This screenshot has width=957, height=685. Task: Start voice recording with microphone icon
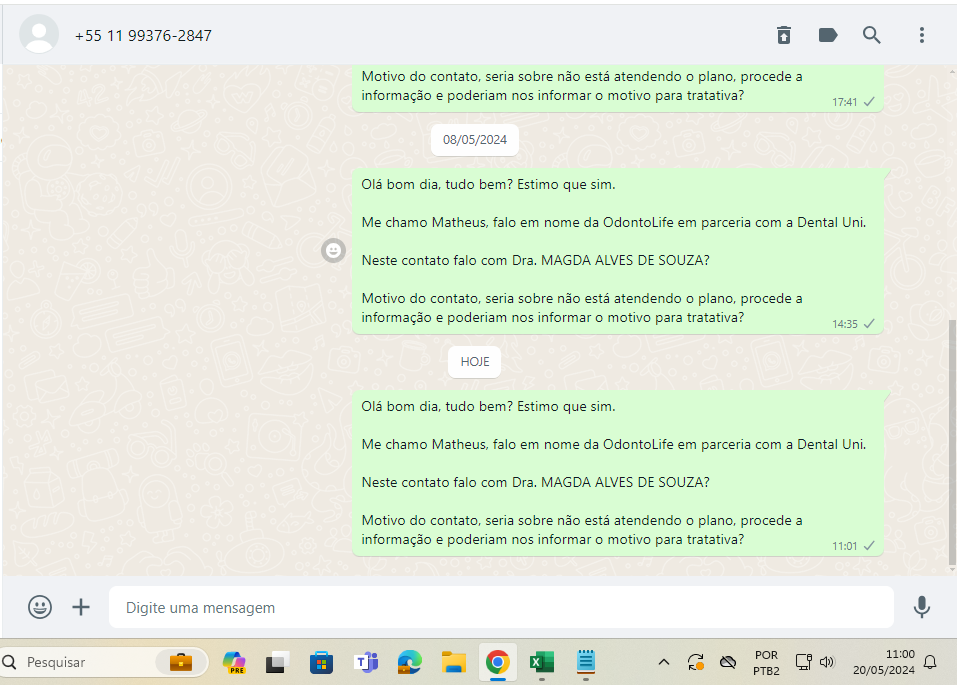[922, 607]
